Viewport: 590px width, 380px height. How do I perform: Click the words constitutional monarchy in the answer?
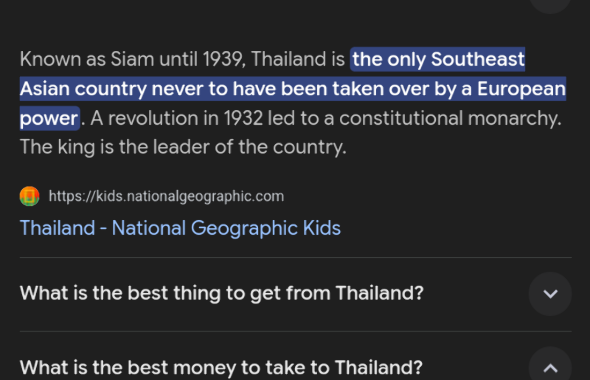[x=450, y=119]
